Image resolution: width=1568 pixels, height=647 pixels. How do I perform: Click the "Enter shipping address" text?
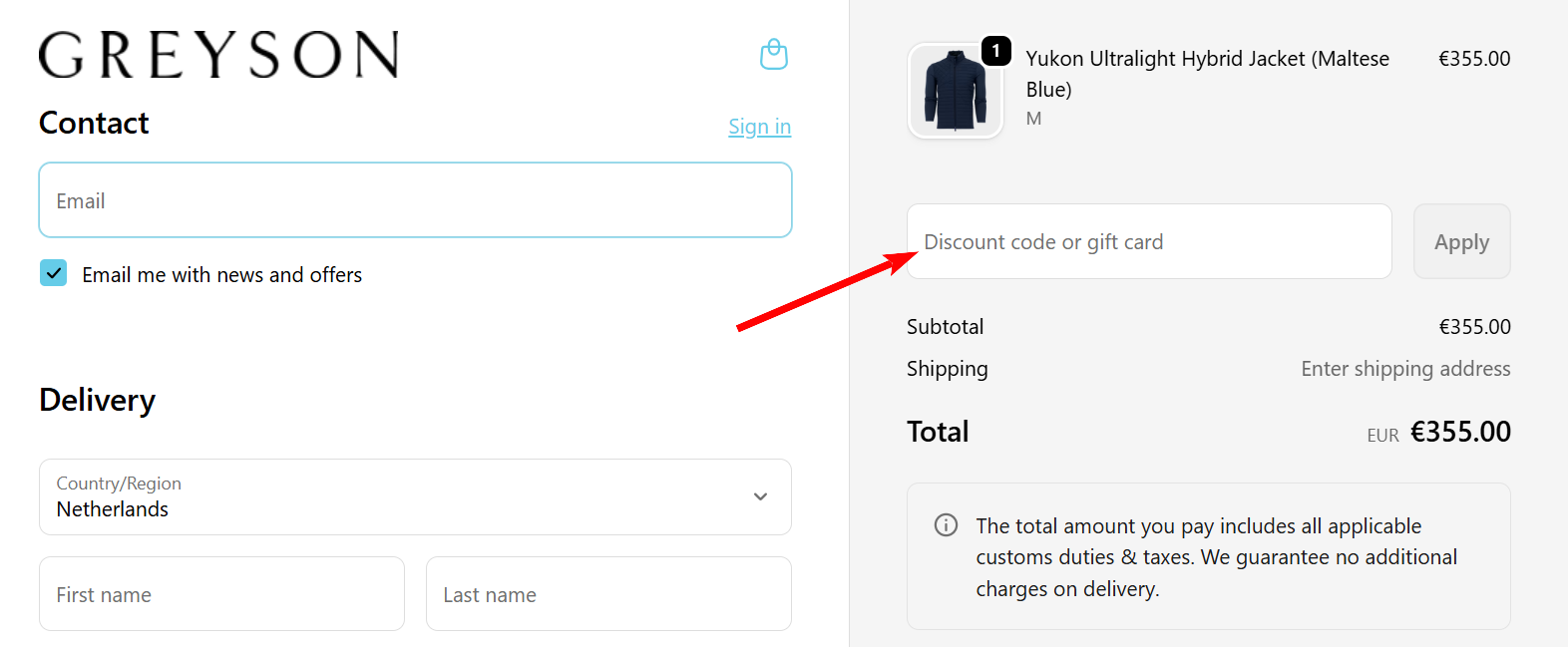pos(1405,368)
